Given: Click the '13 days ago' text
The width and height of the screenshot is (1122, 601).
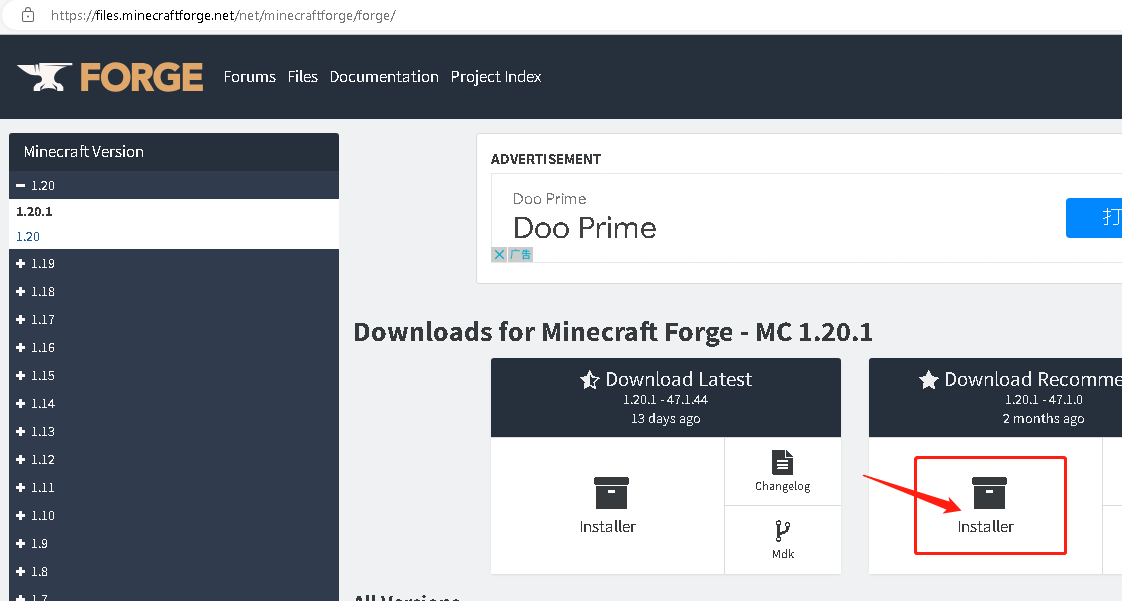Looking at the screenshot, I should click(x=665, y=419).
